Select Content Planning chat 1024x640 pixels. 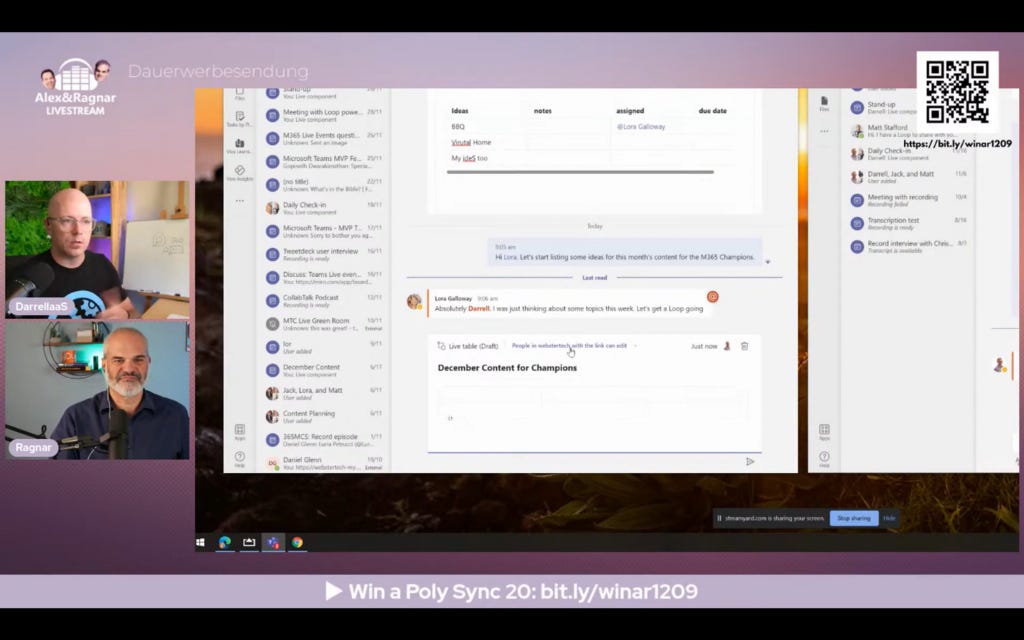(x=325, y=417)
